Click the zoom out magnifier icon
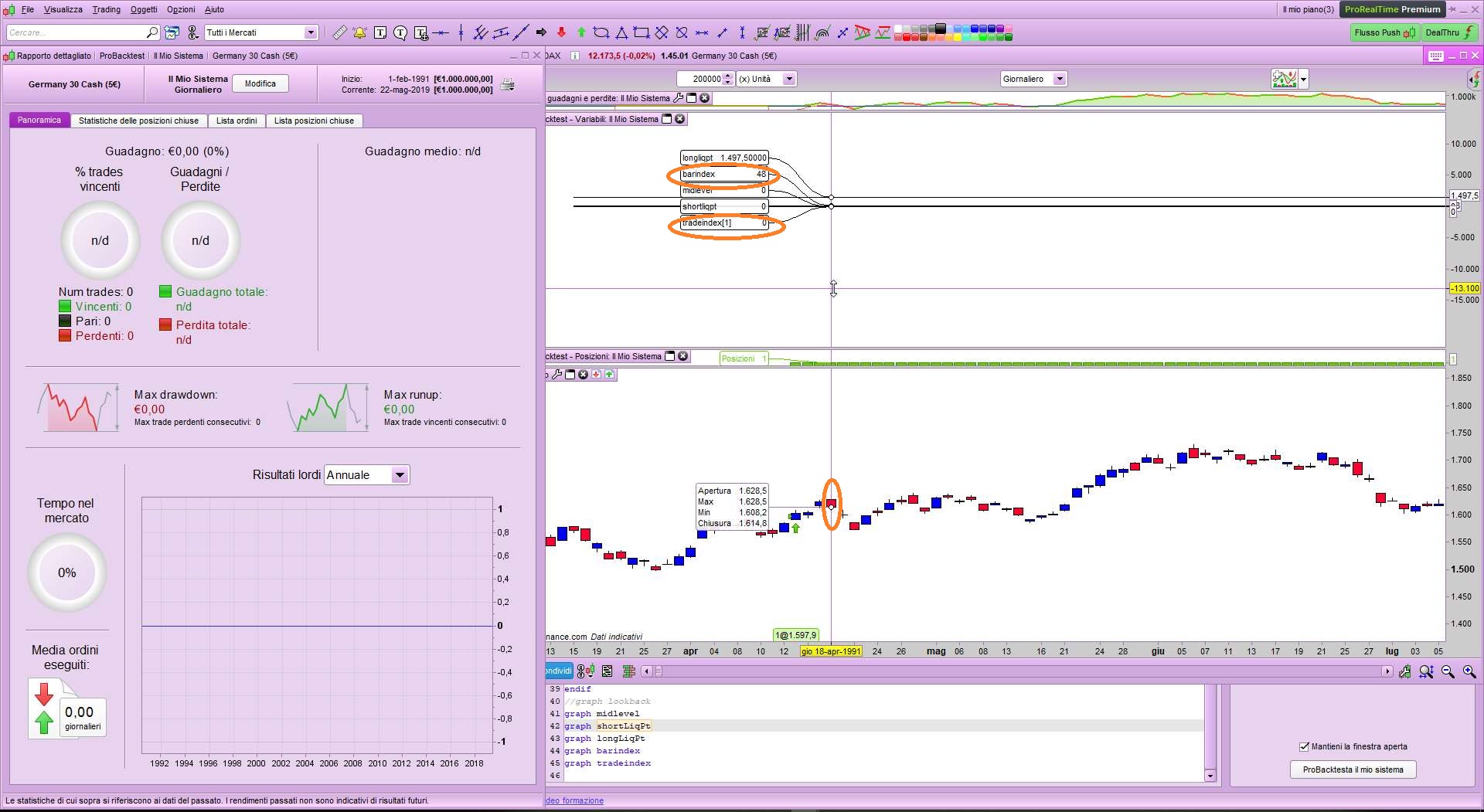The image size is (1484, 812). (x=1448, y=671)
